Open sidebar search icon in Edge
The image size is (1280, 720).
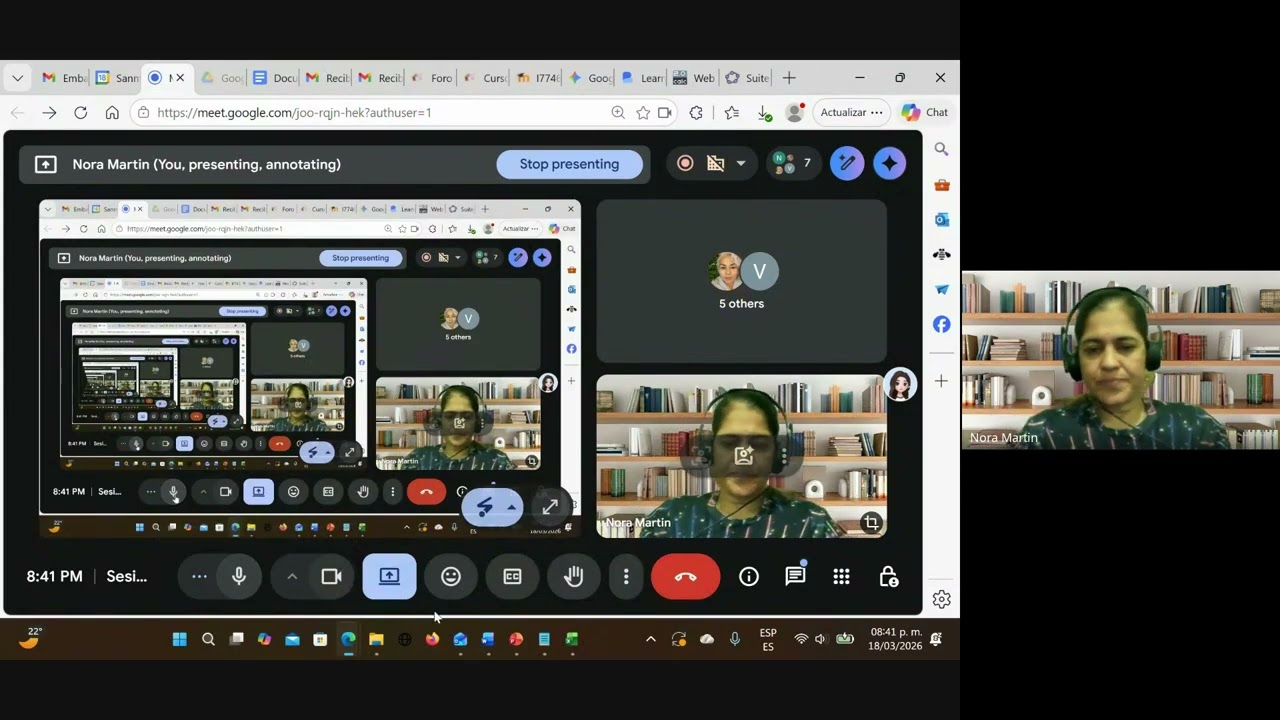[x=941, y=149]
